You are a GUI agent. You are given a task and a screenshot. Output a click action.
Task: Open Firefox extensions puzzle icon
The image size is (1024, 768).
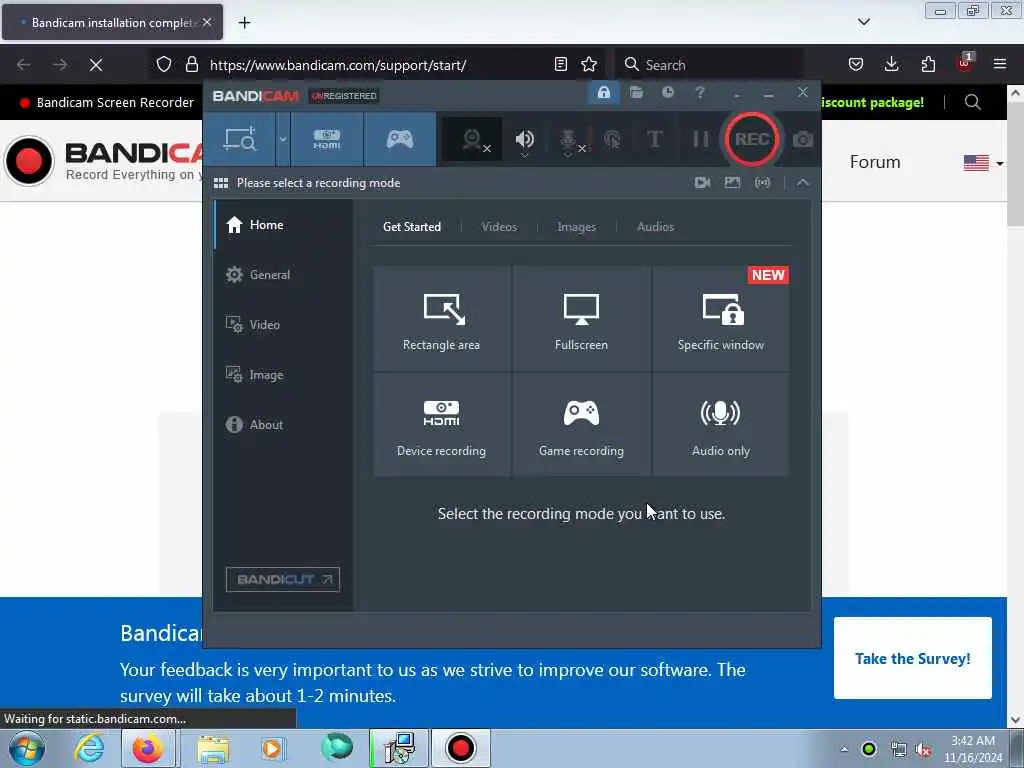[928, 65]
